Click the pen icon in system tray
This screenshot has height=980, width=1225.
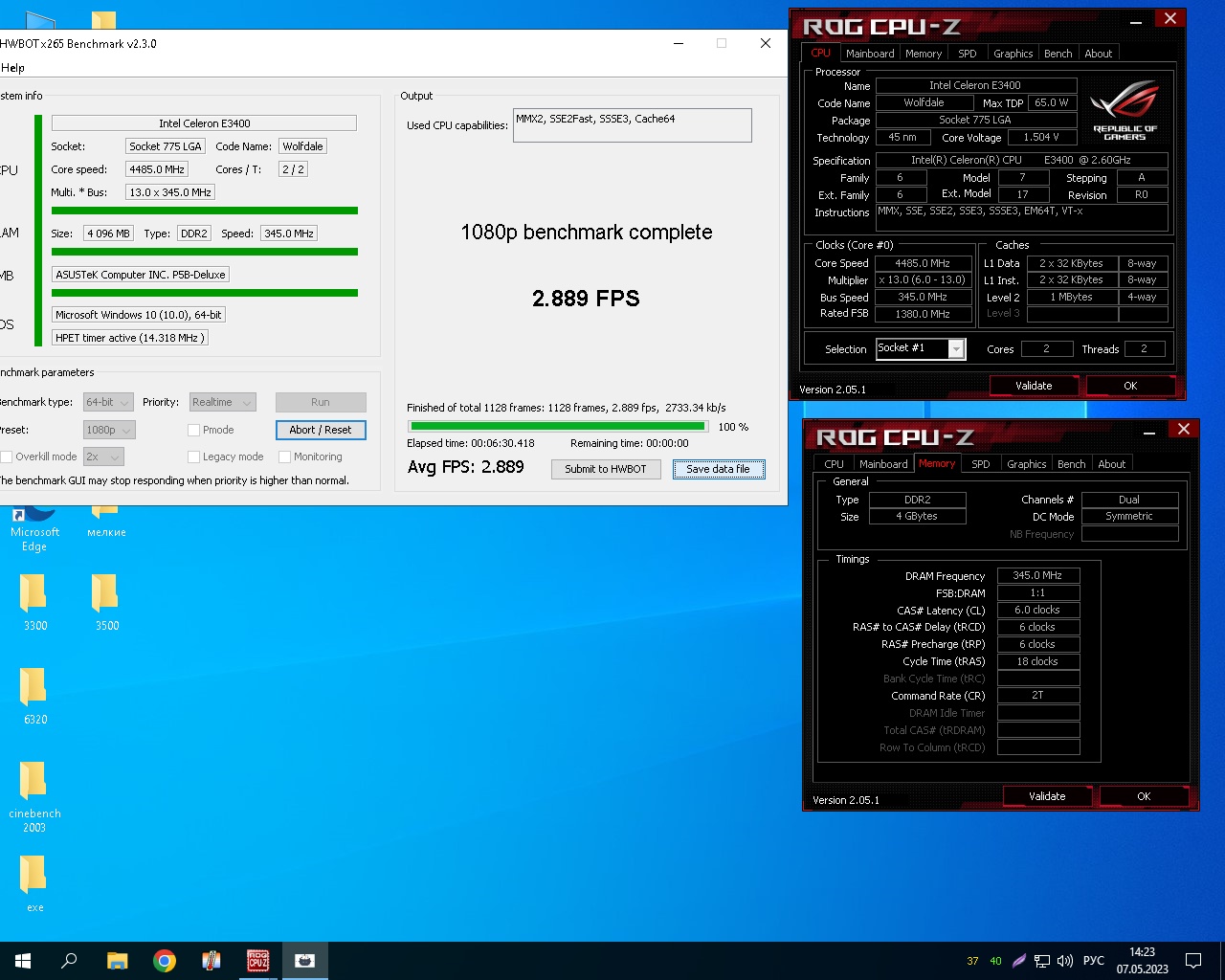[1019, 961]
